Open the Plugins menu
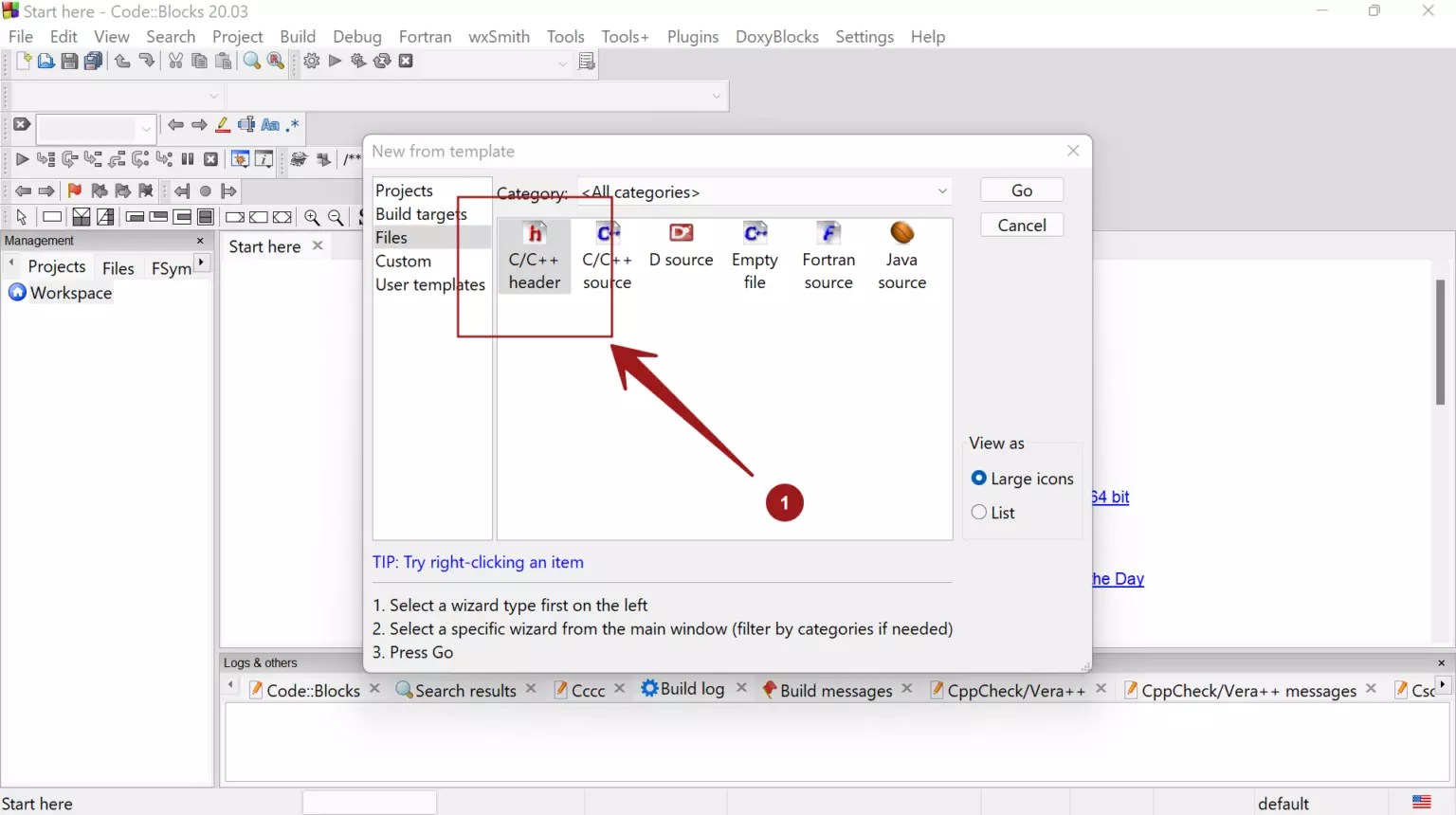This screenshot has width=1456, height=815. point(693,36)
